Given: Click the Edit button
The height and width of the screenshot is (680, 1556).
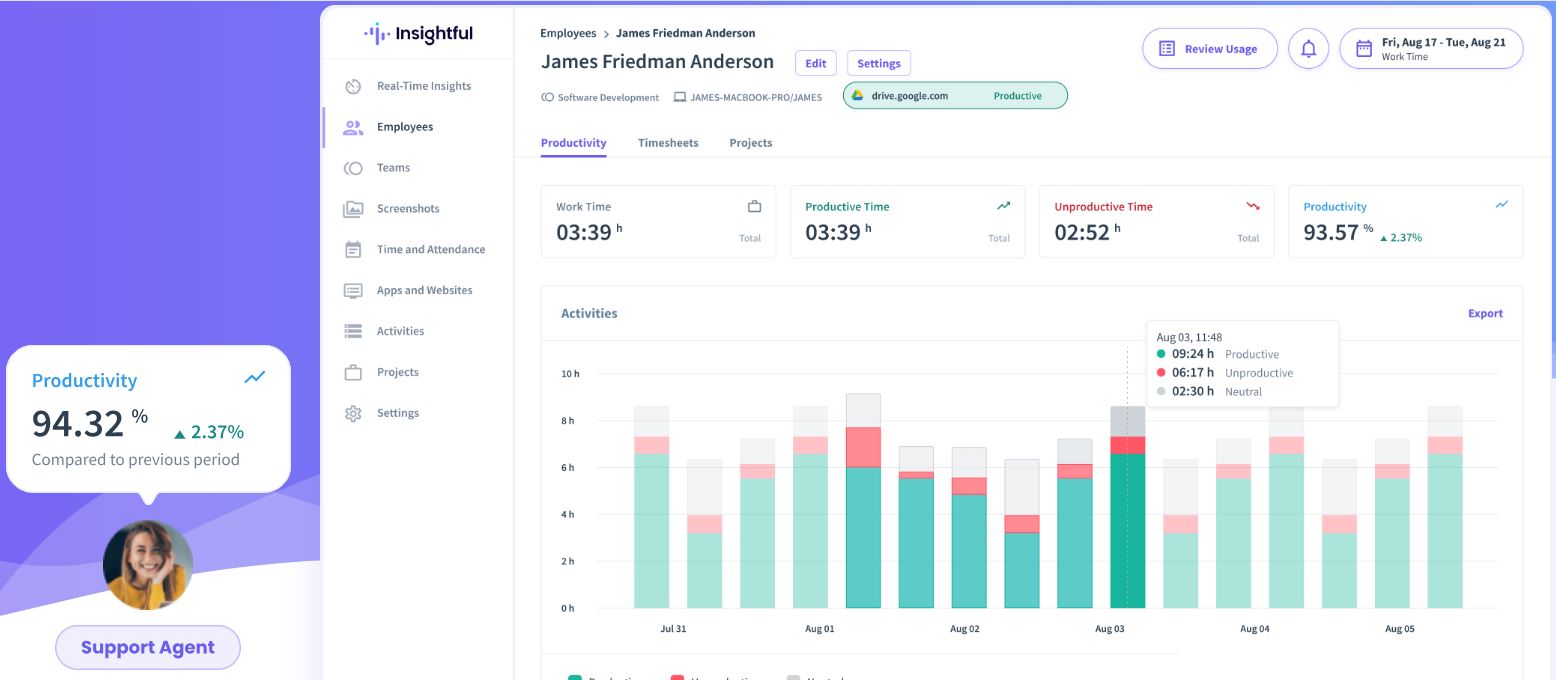Looking at the screenshot, I should pos(816,63).
